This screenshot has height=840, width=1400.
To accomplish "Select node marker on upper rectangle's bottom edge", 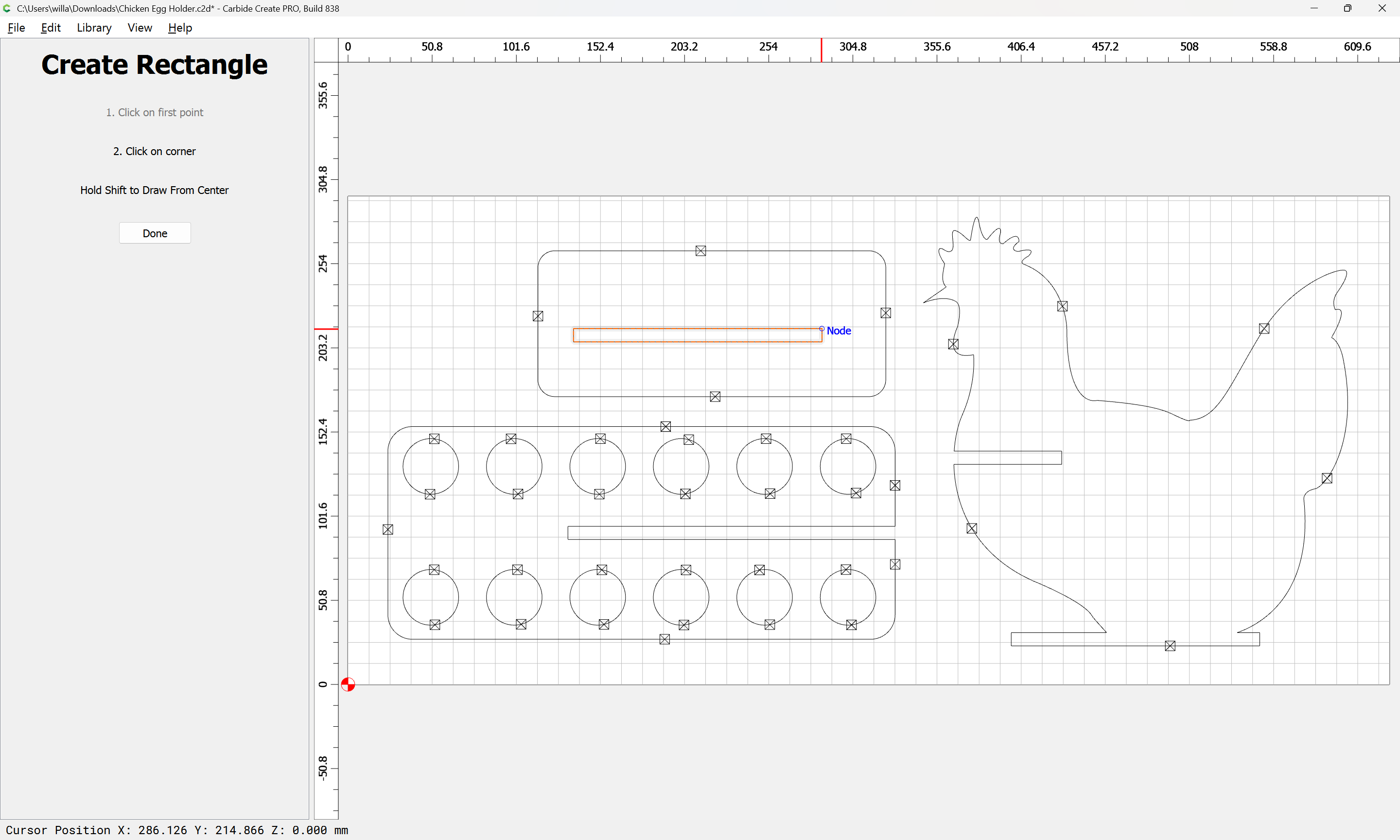I will (x=715, y=397).
